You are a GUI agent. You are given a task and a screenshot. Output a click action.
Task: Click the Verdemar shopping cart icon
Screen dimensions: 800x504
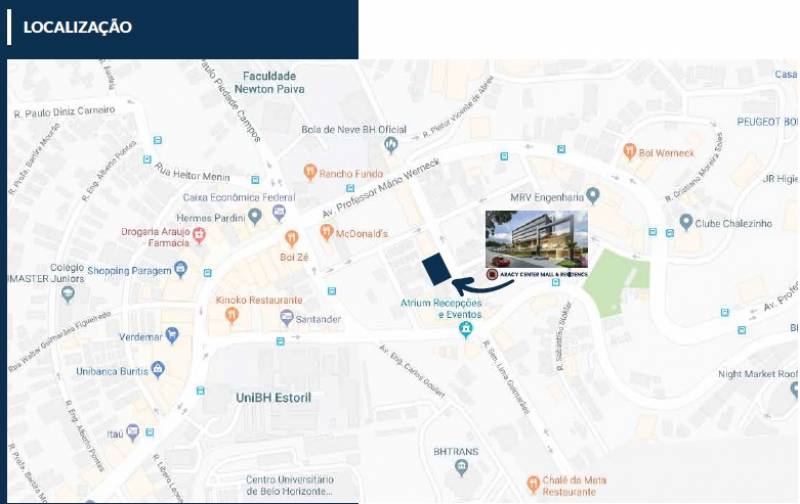[x=172, y=336]
